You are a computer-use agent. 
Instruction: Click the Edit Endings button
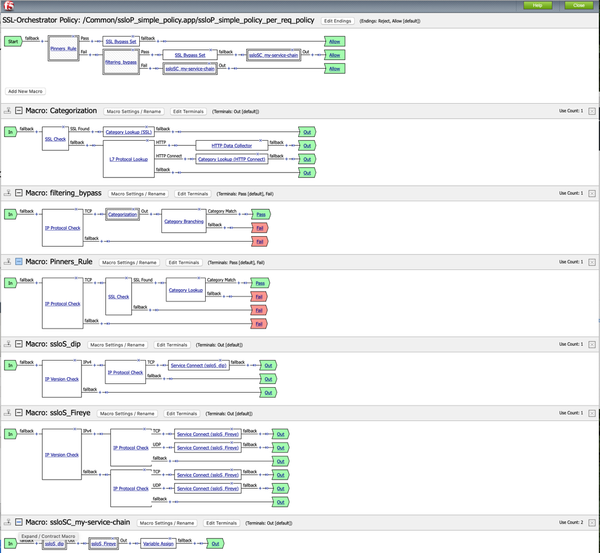(336, 21)
